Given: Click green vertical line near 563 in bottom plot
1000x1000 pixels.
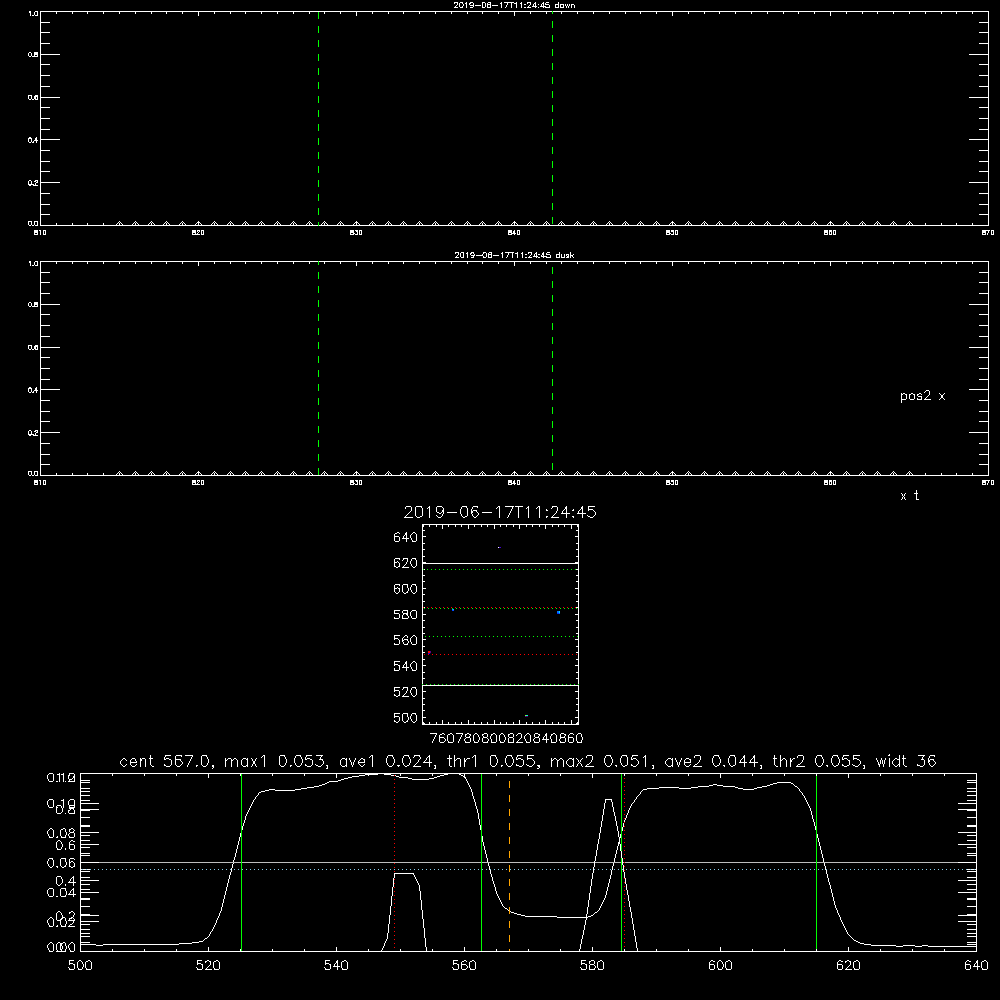Looking at the screenshot, I should [482, 861].
